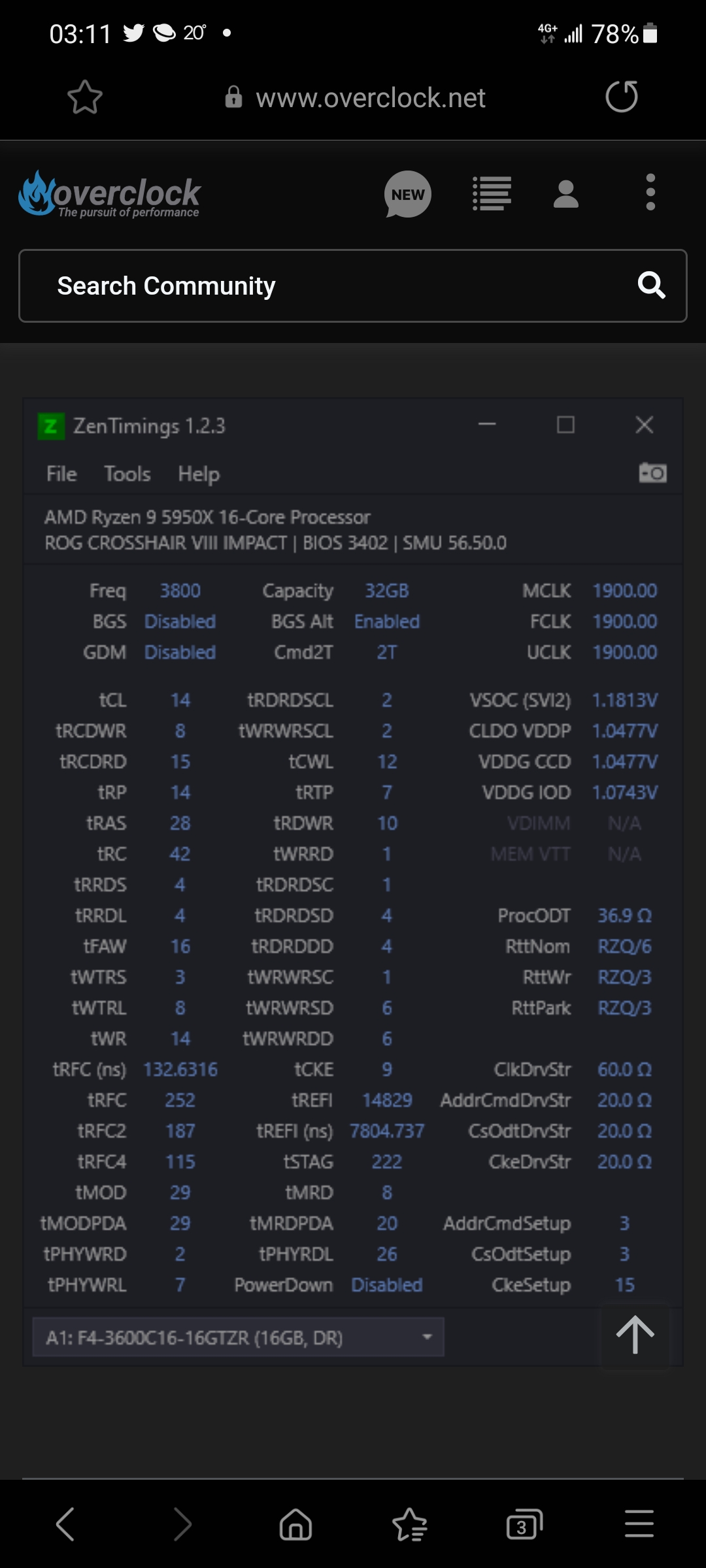Click the BGS Alt value Enabled
The width and height of the screenshot is (706, 1568).
[387, 621]
